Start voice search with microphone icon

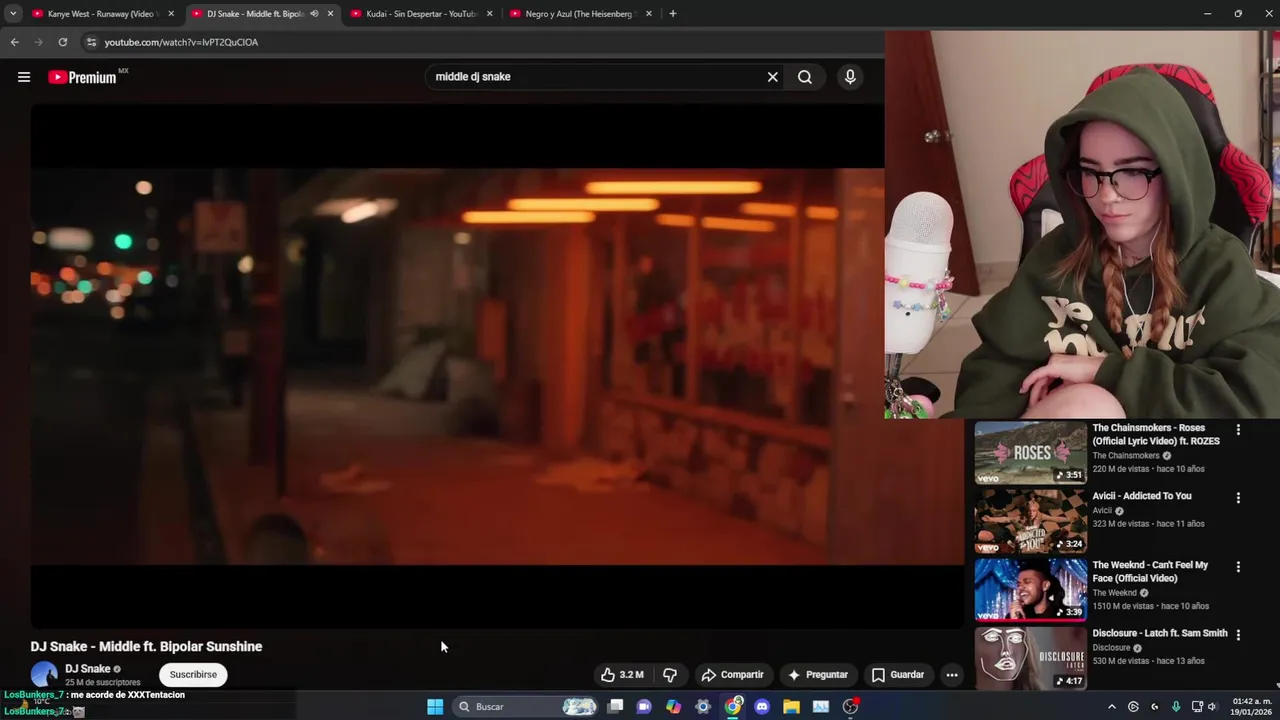(850, 77)
